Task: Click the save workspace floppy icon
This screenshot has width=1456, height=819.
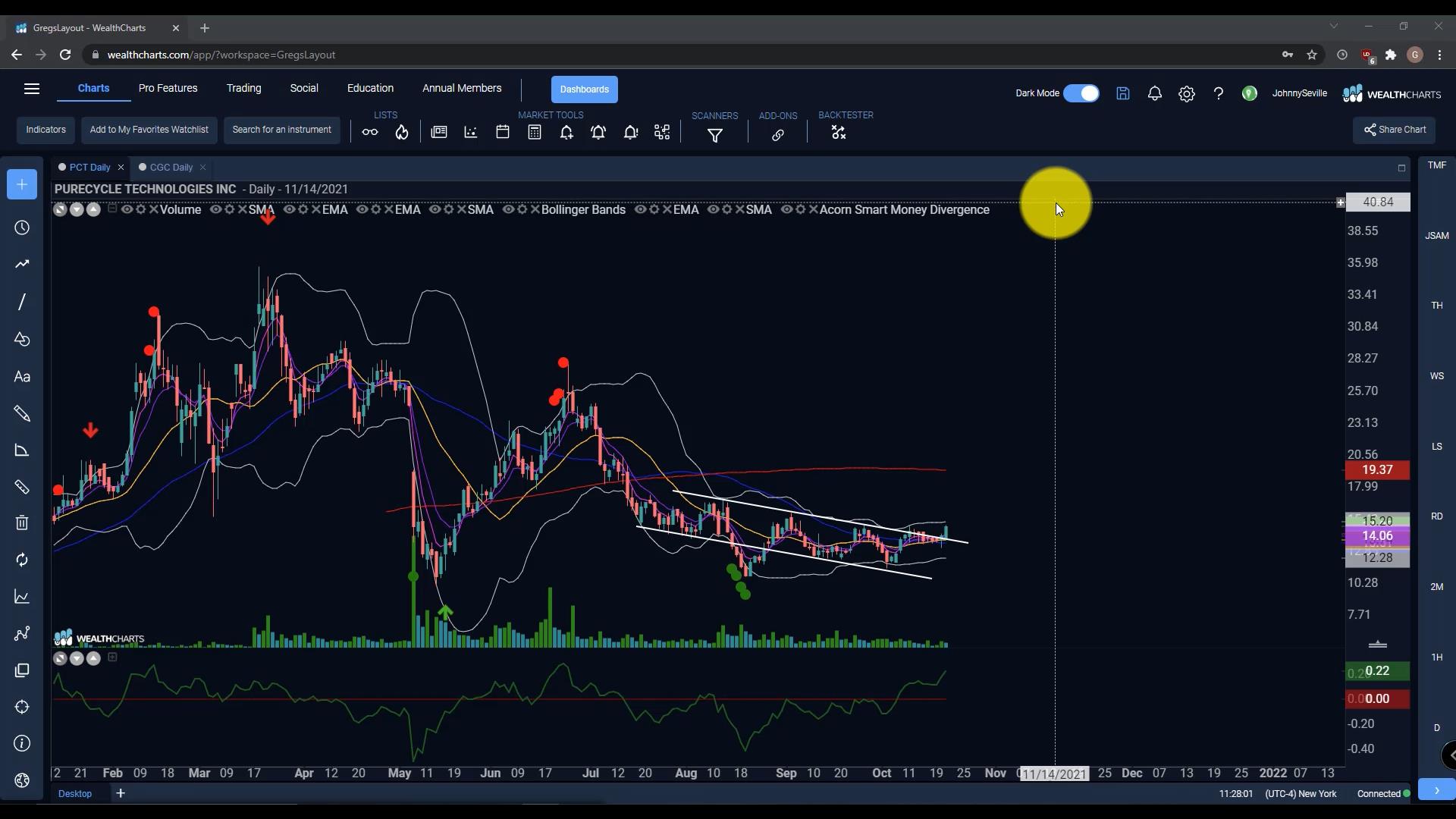Action: pos(1123,93)
